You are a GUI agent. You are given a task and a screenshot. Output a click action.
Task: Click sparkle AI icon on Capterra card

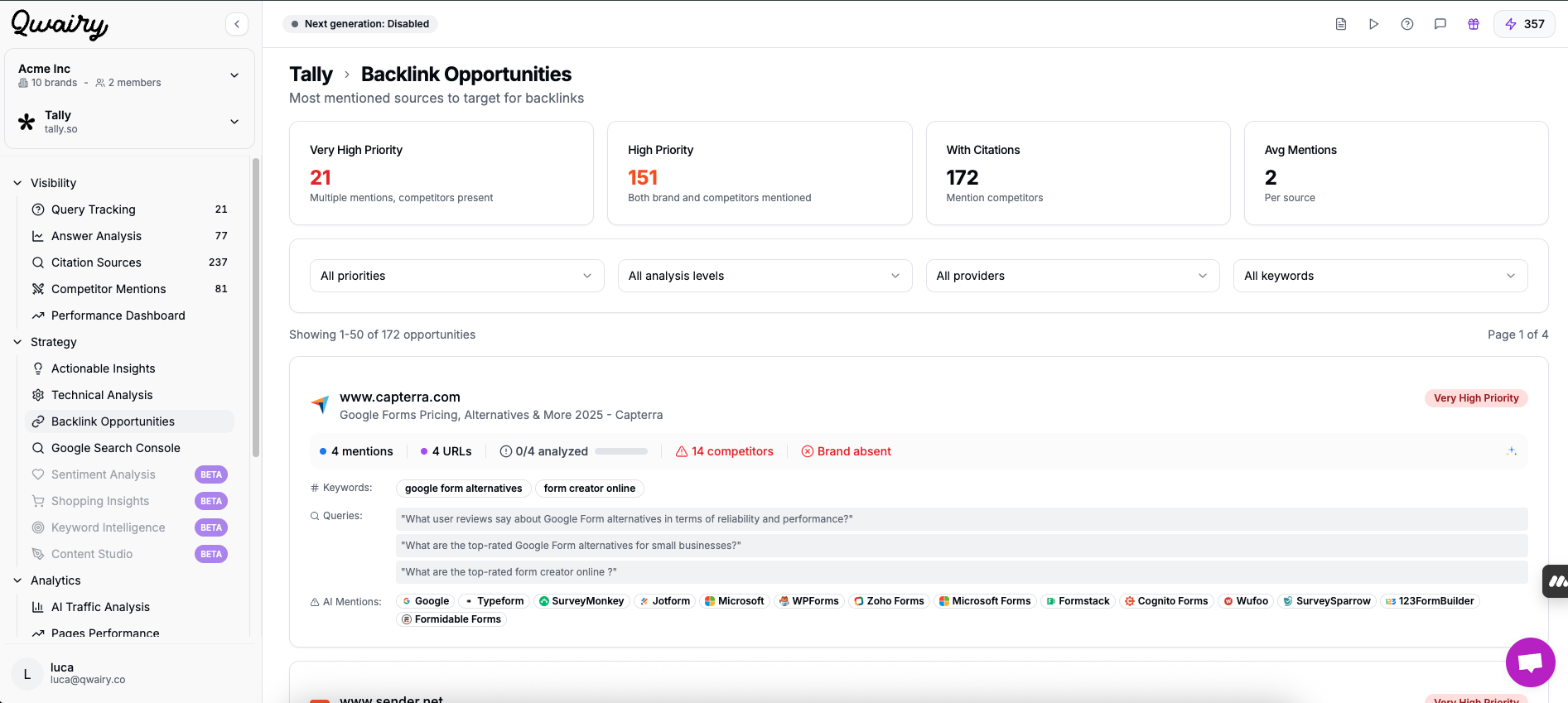point(1512,451)
